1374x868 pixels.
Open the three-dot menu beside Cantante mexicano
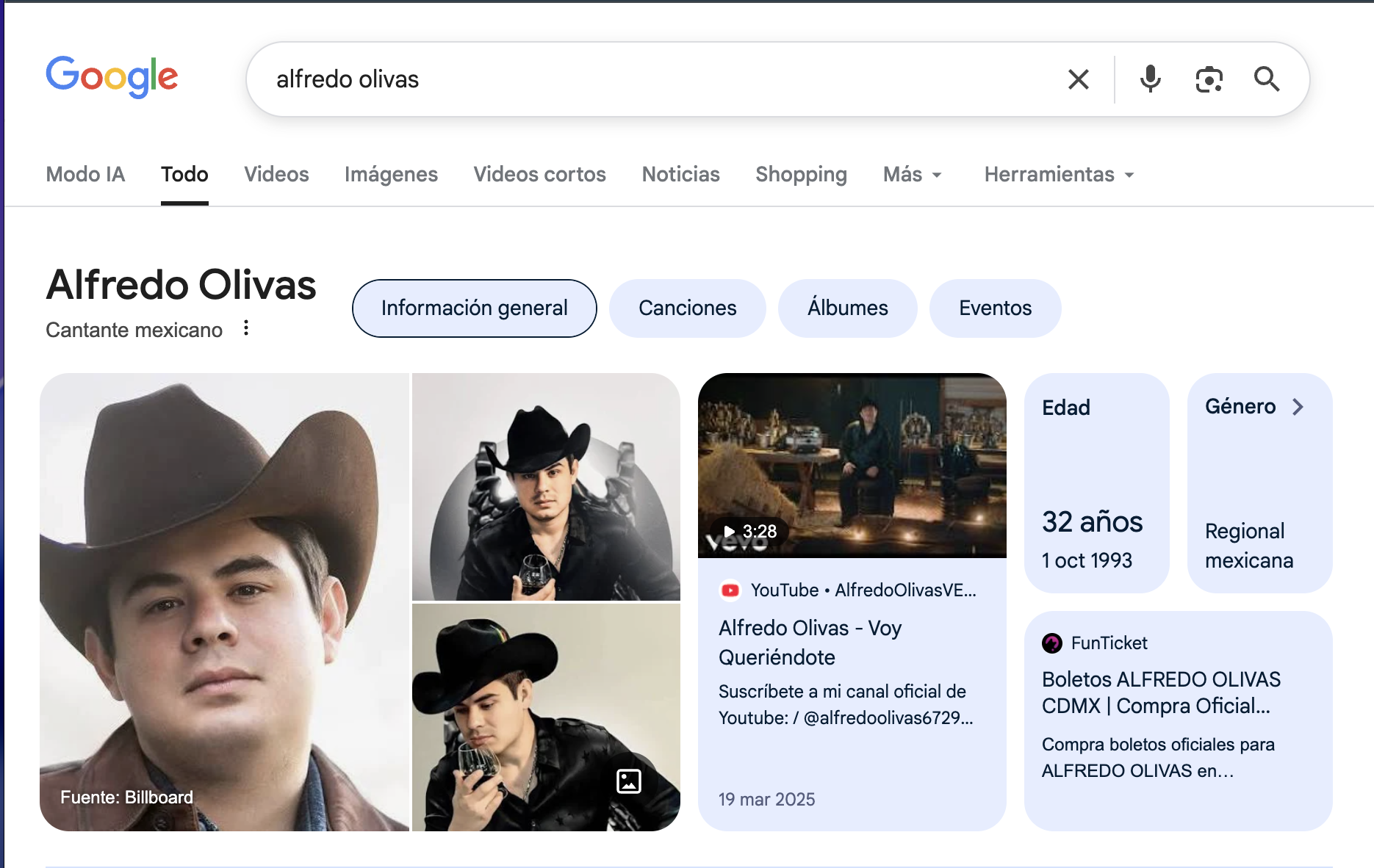tap(245, 328)
